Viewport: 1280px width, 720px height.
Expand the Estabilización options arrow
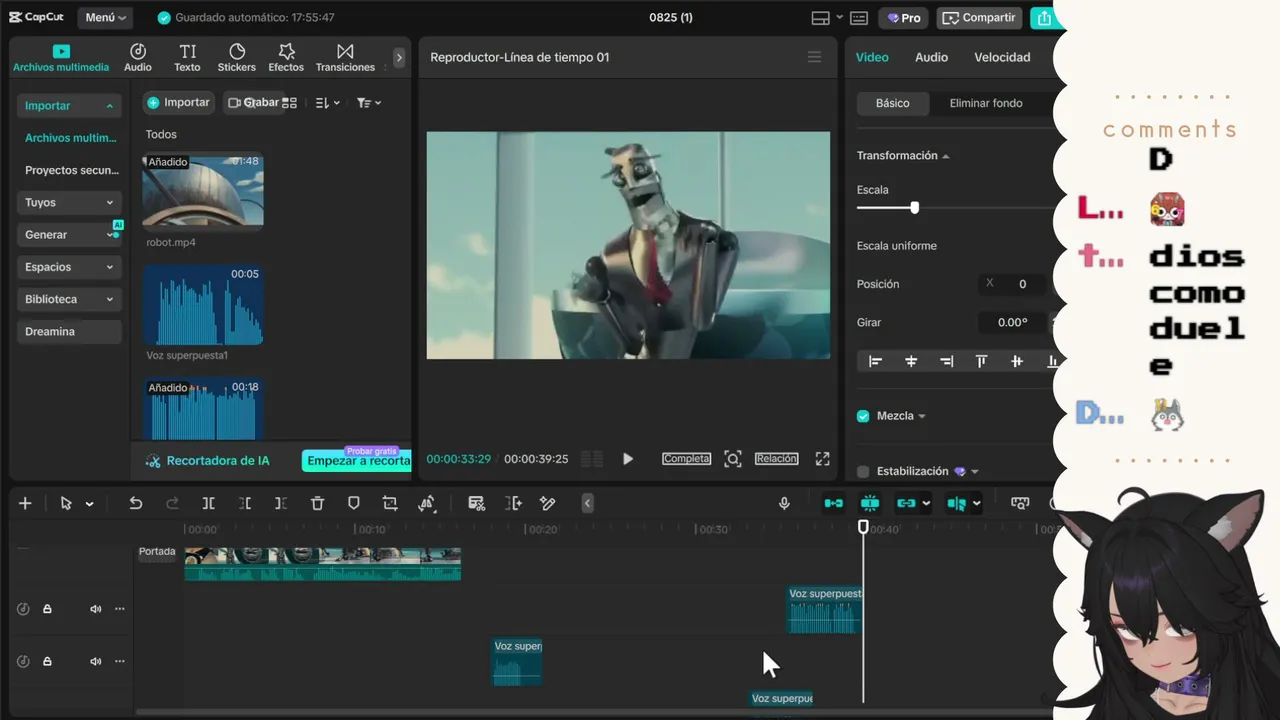[x=975, y=472]
